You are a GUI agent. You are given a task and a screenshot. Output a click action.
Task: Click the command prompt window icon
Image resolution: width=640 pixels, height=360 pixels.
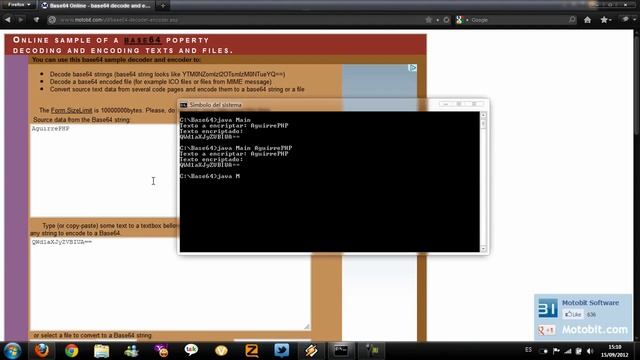(184, 105)
